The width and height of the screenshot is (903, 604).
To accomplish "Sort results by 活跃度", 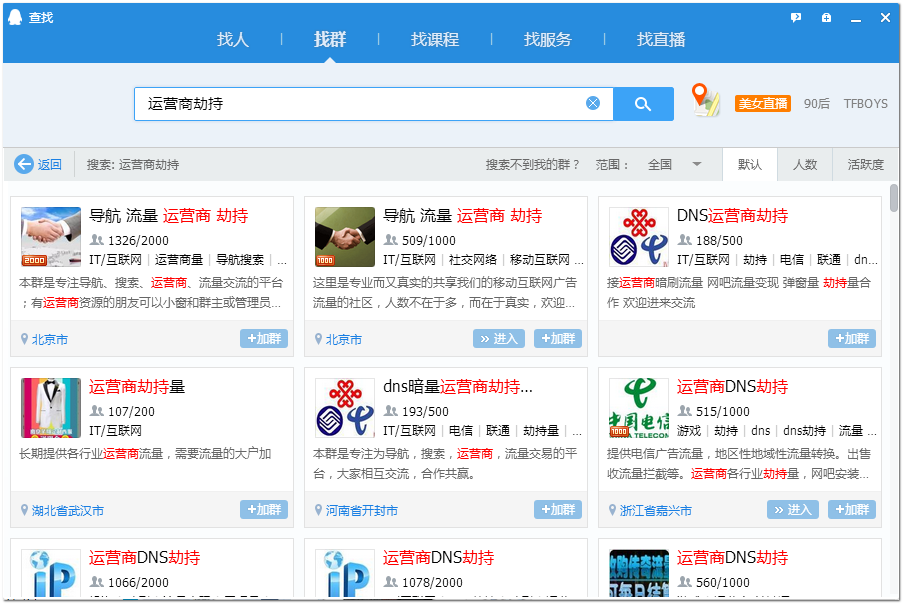I will [x=865, y=165].
